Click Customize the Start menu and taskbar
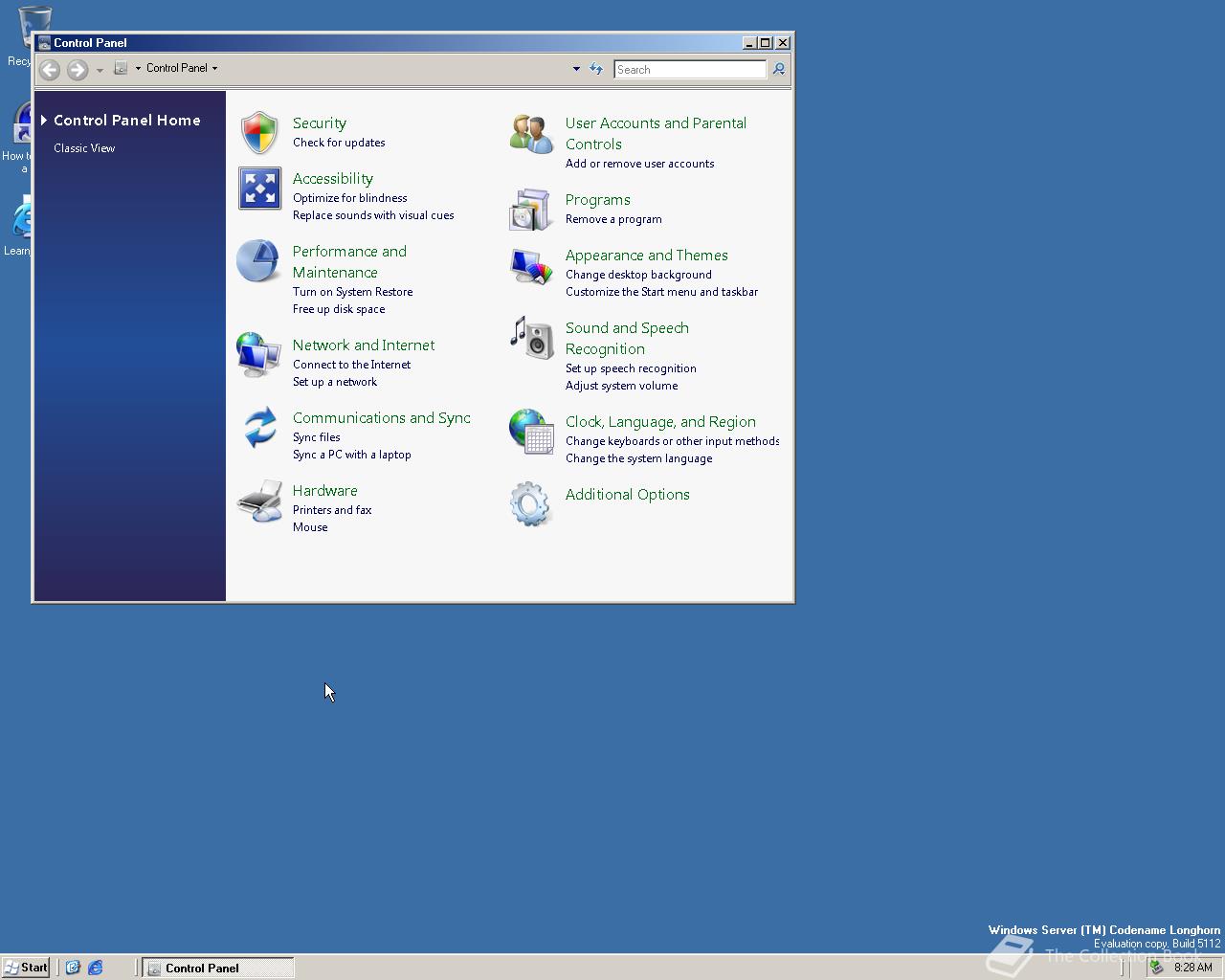 [661, 292]
